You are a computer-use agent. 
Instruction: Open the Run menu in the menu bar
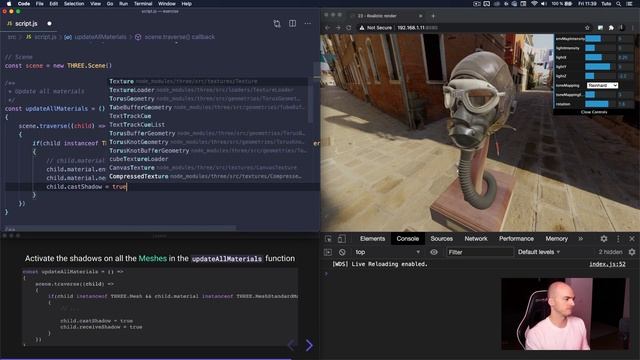[x=123, y=4]
